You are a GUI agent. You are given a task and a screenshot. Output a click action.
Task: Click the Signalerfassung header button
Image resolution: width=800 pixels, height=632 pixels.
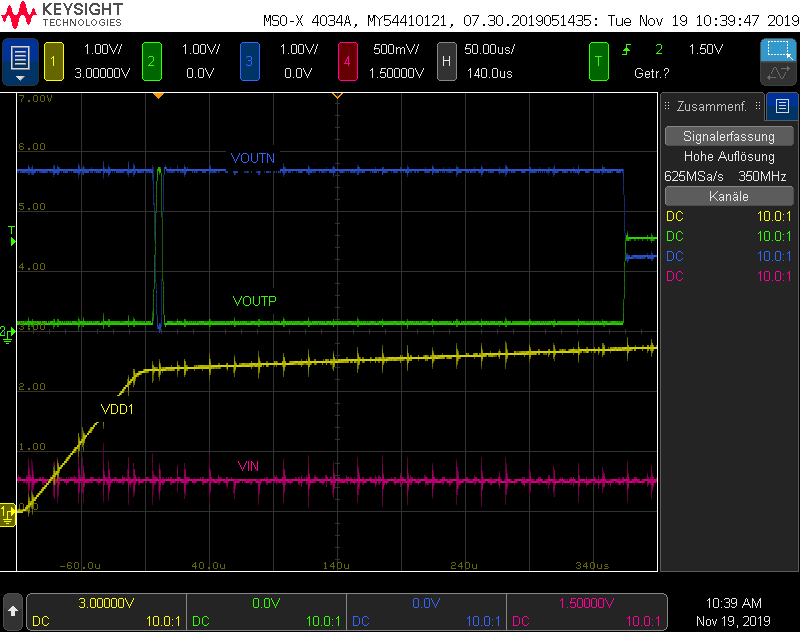[x=729, y=136]
